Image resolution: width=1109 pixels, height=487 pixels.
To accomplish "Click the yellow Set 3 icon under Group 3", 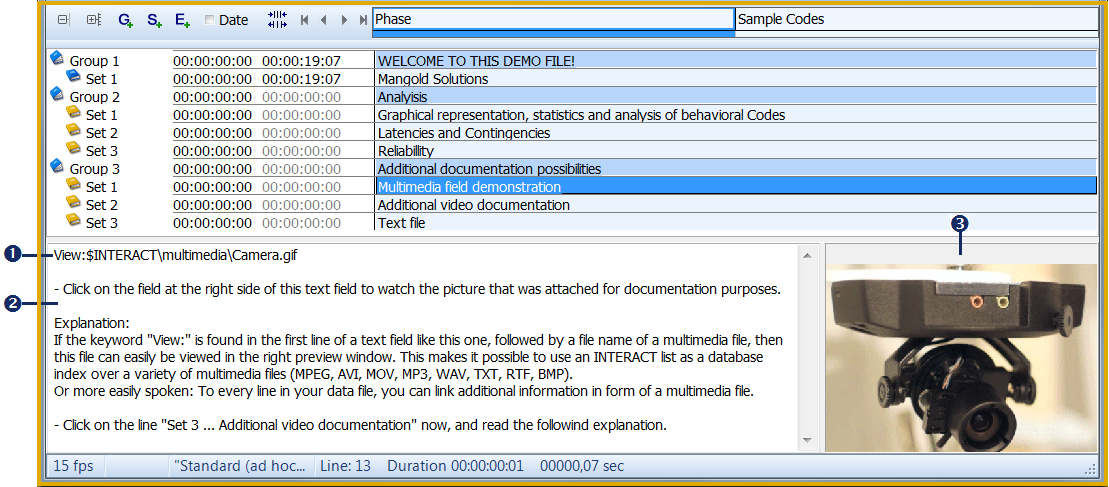I will 74,221.
